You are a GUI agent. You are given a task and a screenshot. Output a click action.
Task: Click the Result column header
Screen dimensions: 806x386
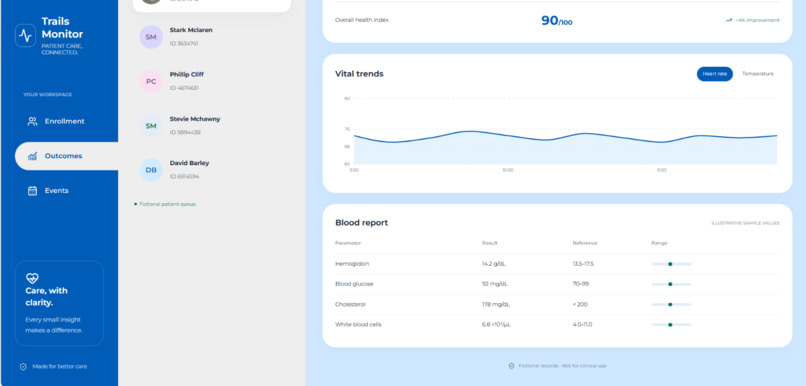[490, 243]
